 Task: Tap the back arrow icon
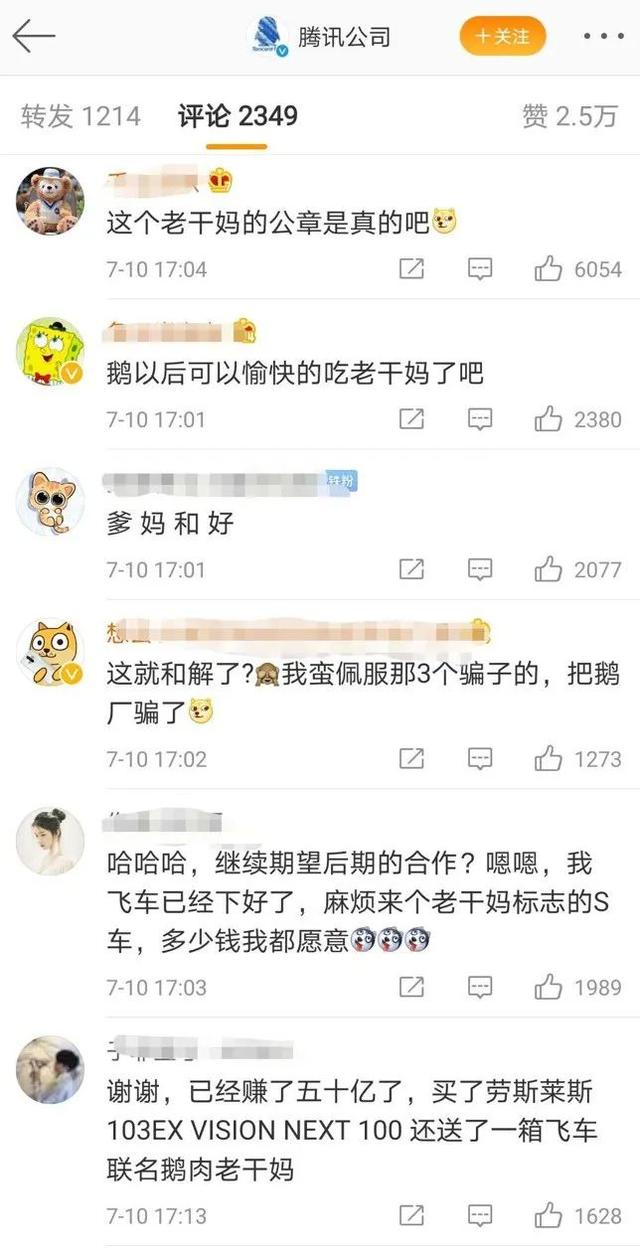coord(33,38)
